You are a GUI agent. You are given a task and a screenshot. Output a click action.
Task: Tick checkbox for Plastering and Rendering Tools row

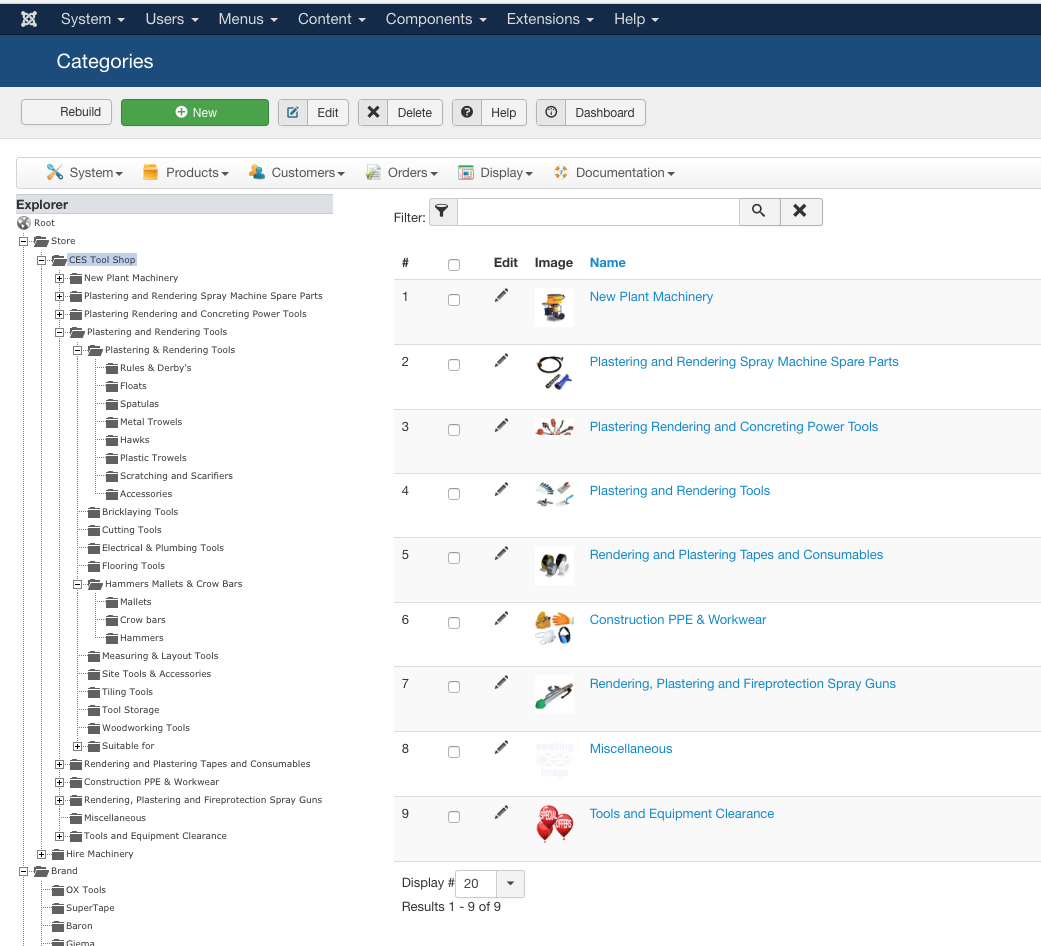454,494
